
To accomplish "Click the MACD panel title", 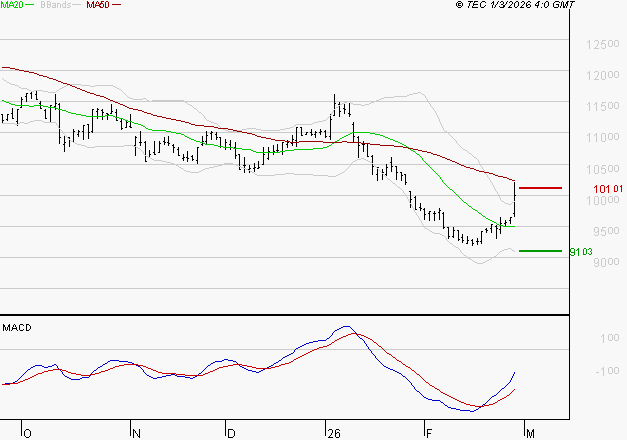I will tap(17, 328).
